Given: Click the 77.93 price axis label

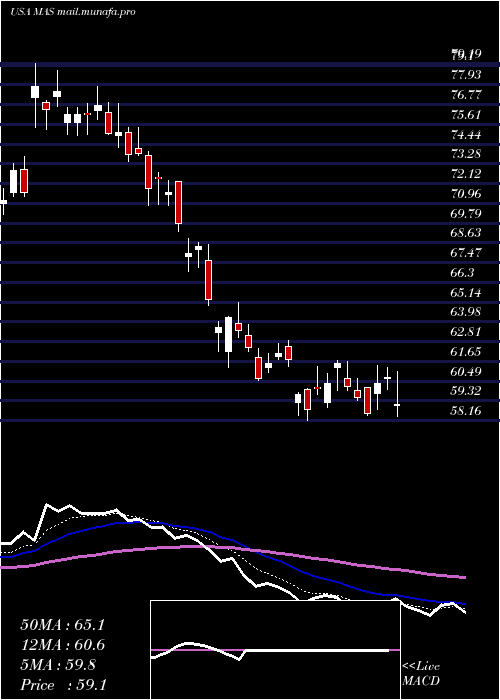Looking at the screenshot, I should [x=466, y=75].
